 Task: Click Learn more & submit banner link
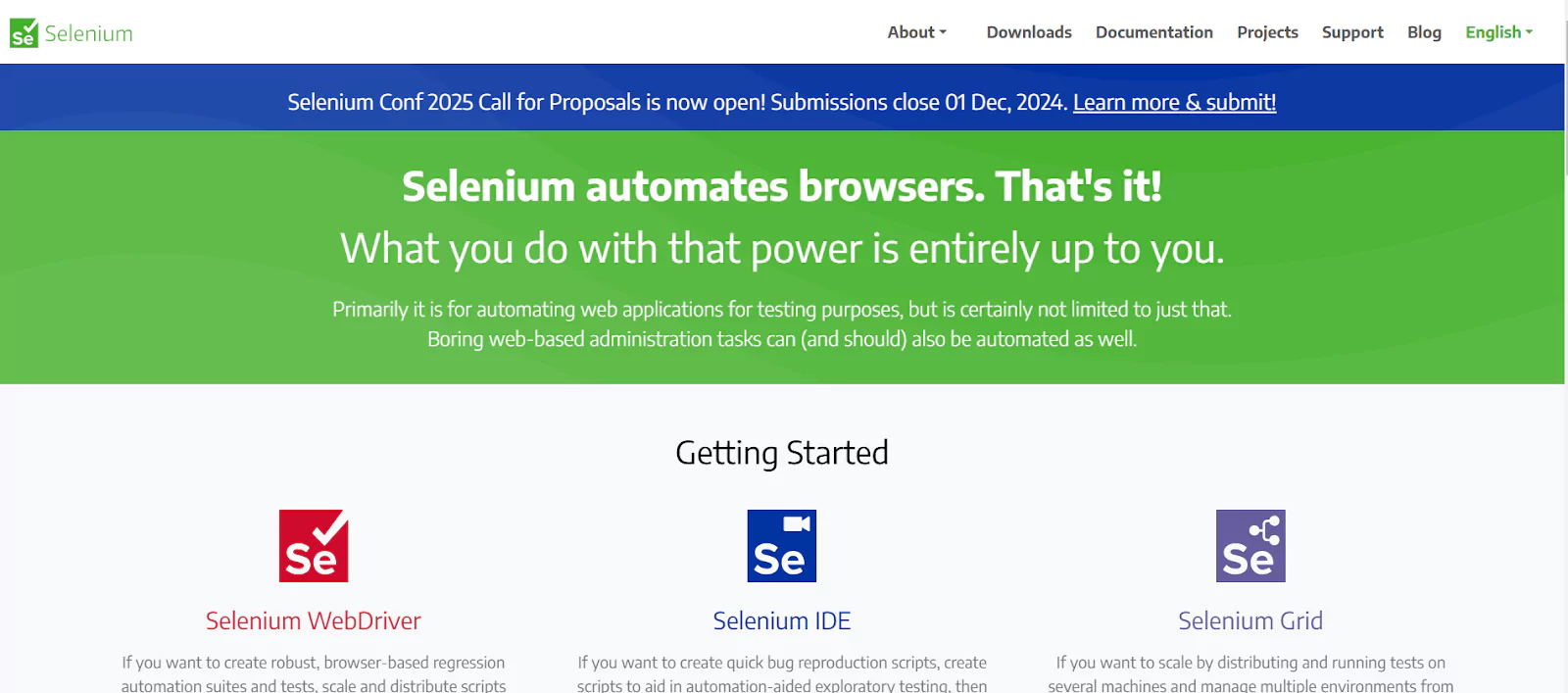click(x=1174, y=102)
